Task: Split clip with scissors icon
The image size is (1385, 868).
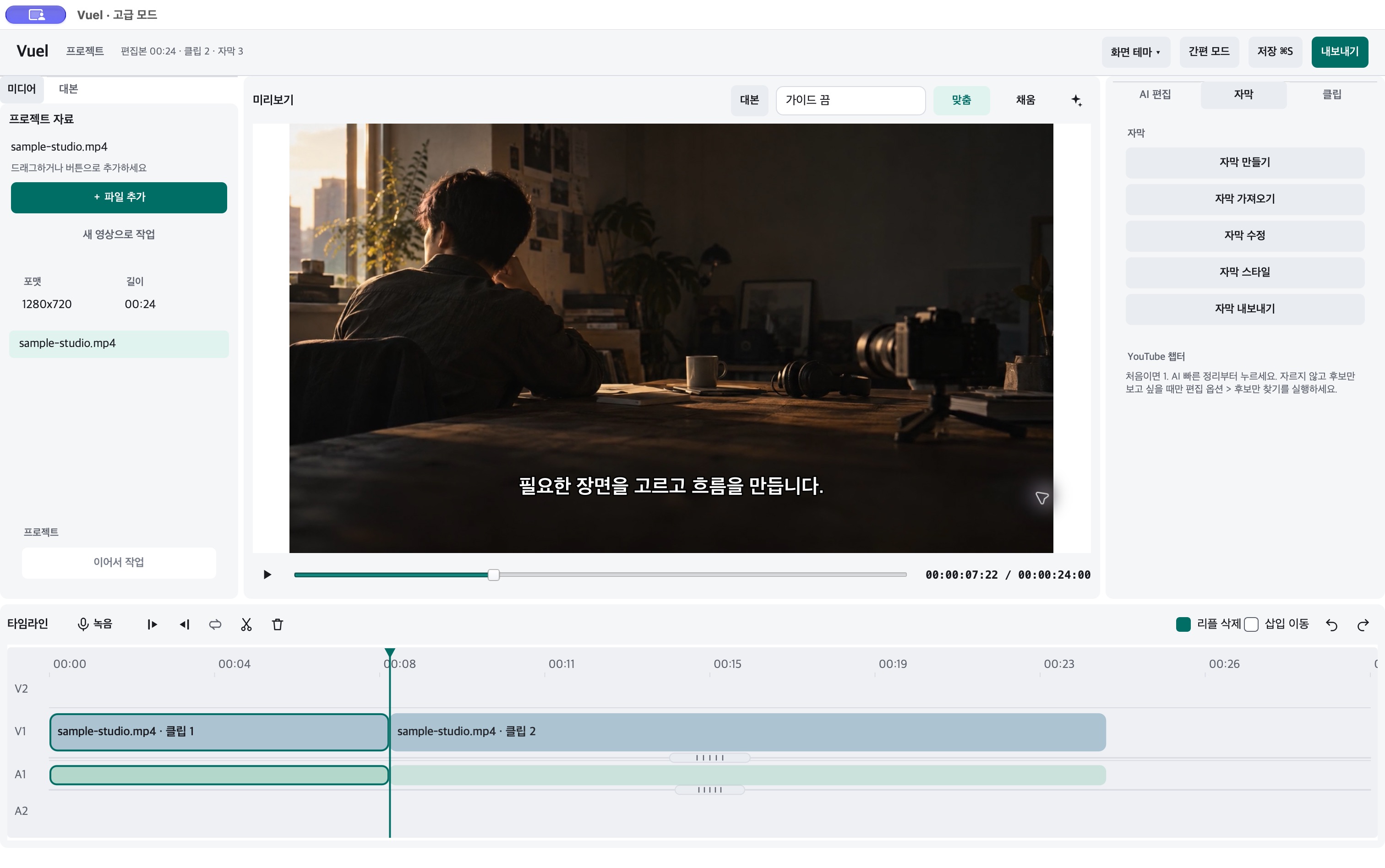Action: 246,624
